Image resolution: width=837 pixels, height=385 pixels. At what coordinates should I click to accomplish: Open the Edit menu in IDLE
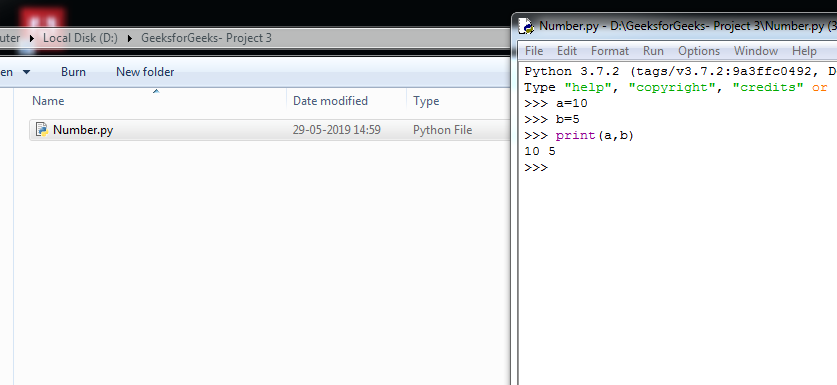tap(566, 51)
